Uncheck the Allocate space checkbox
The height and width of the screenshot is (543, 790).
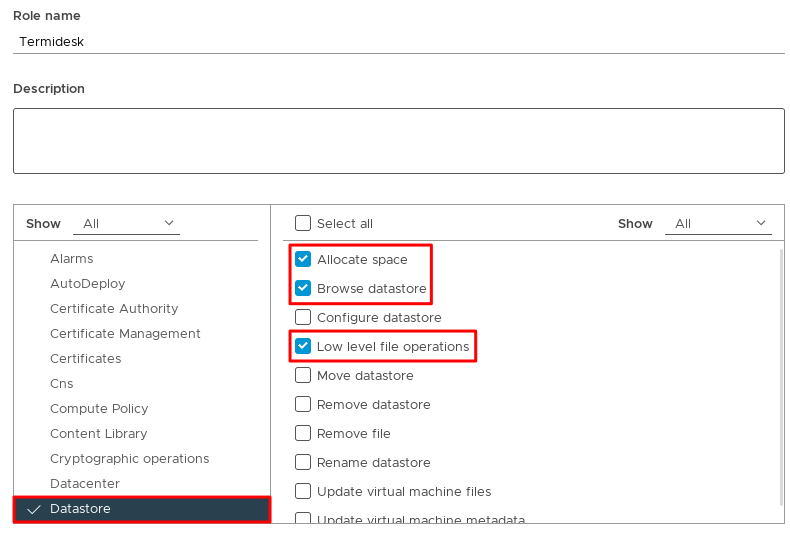[303, 259]
